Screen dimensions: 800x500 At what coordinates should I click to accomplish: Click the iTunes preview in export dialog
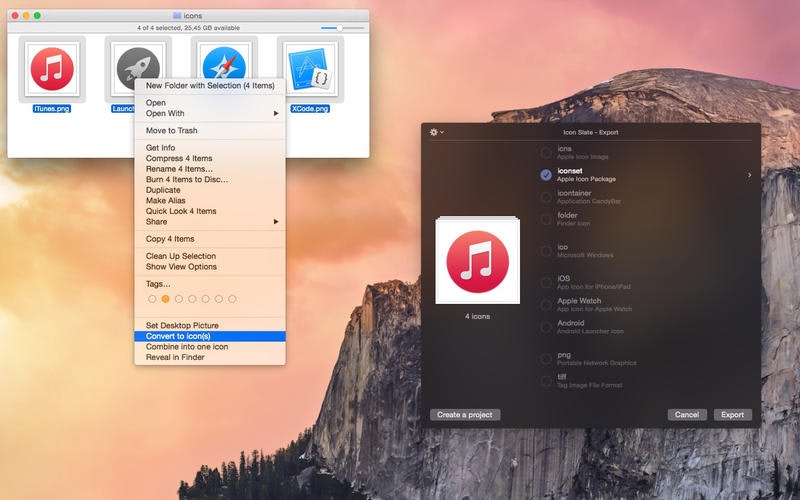click(478, 261)
